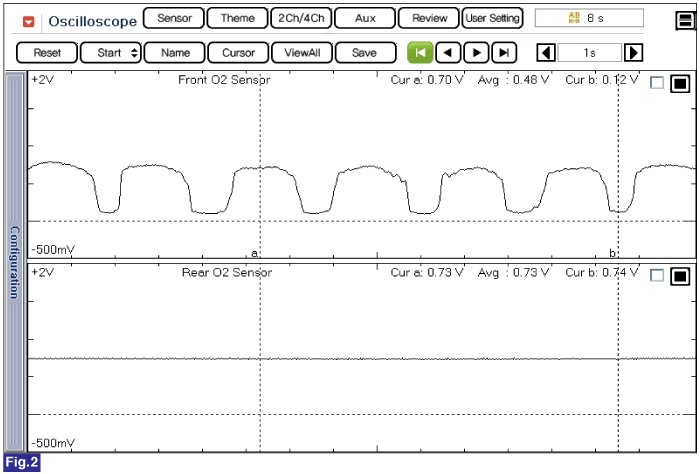This screenshot has height=474, width=700.
Task: Maximize the Front O2 Sensor channel view
Action: [x=680, y=84]
